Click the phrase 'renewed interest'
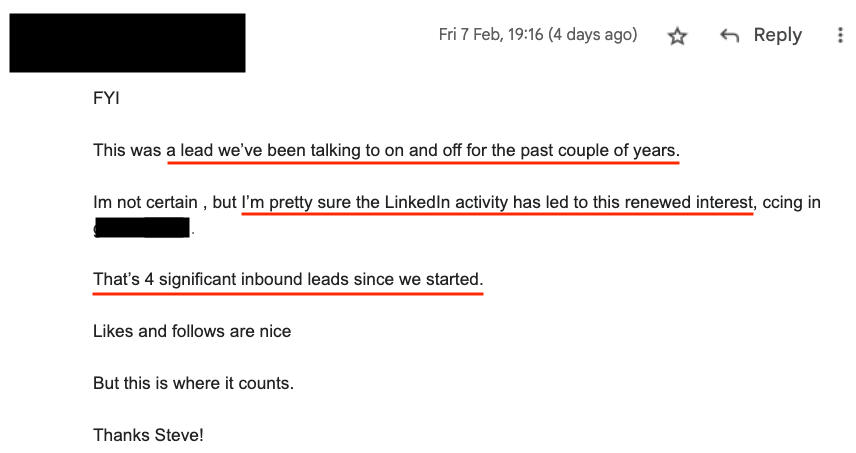 click(x=689, y=202)
